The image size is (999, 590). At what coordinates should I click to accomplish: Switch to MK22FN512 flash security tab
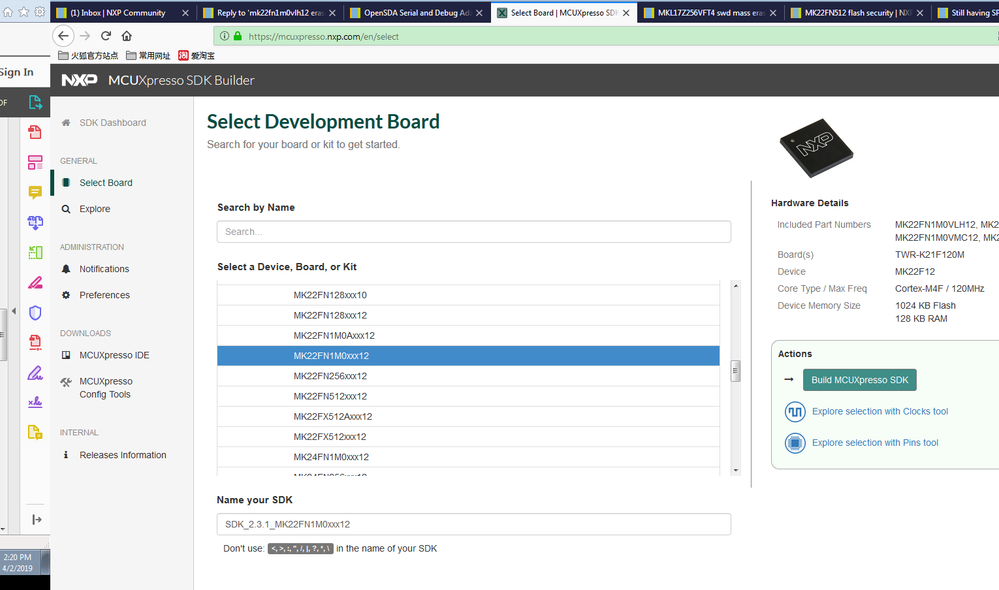(858, 13)
